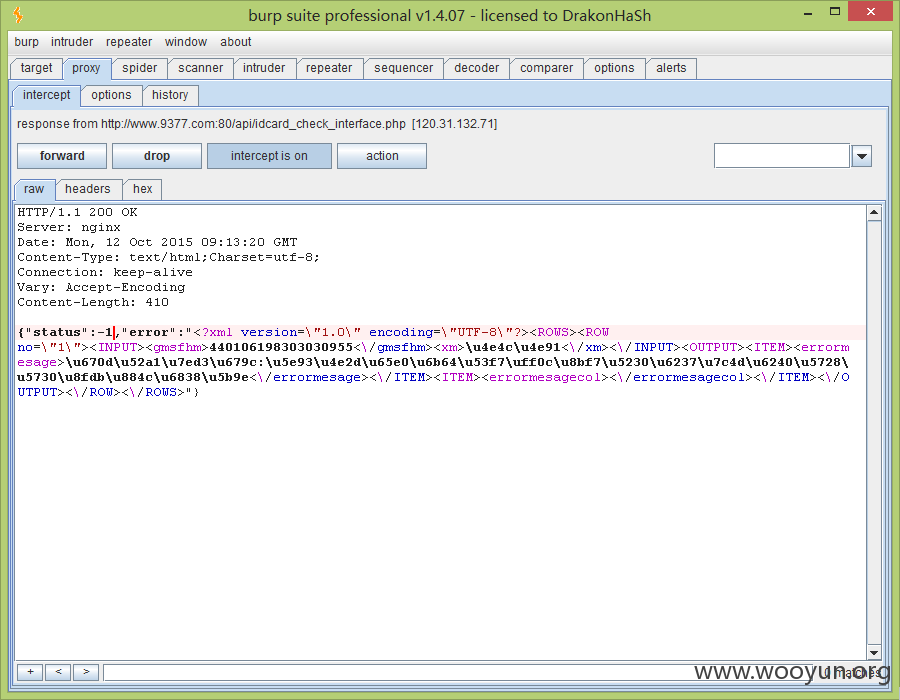This screenshot has height=700, width=900.
Task: Click the search text field at bottom
Action: tap(459, 672)
